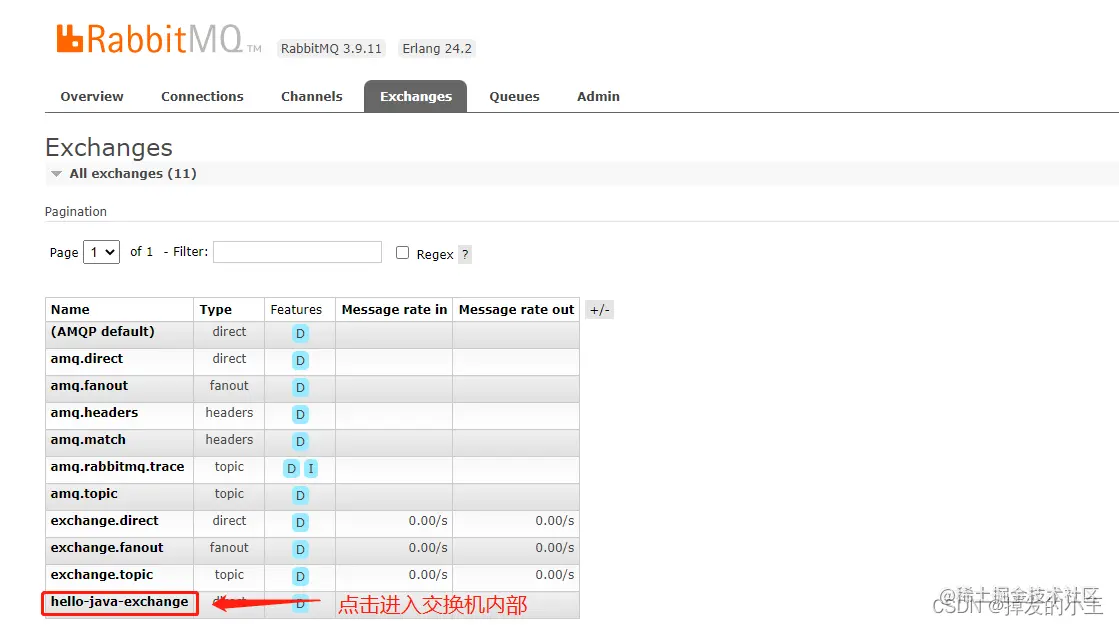This screenshot has height=625, width=1119.
Task: Click the D durable badge for exchange.fanout
Action: (x=300, y=549)
